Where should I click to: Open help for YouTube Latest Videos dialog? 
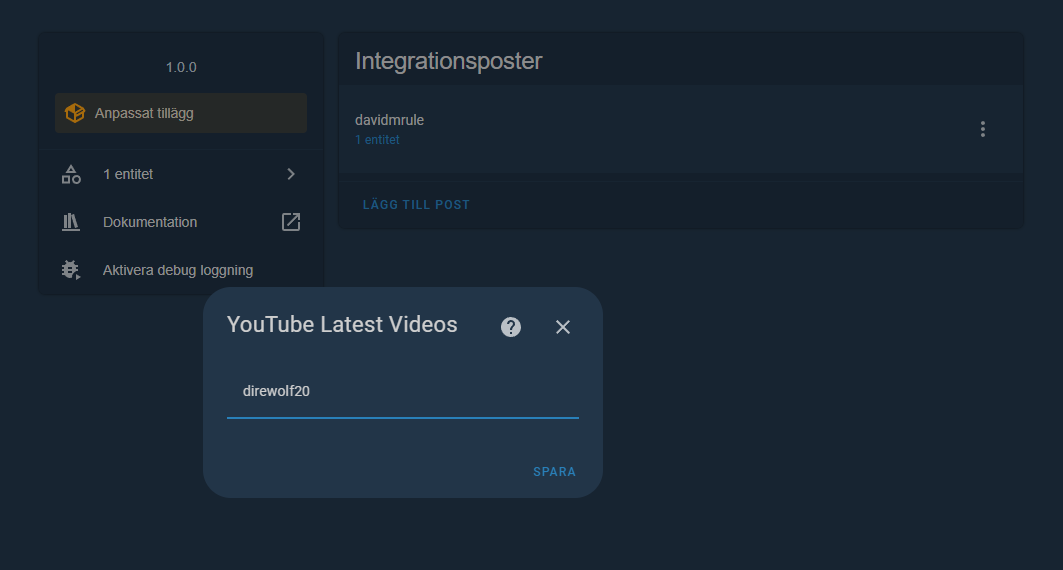click(510, 327)
